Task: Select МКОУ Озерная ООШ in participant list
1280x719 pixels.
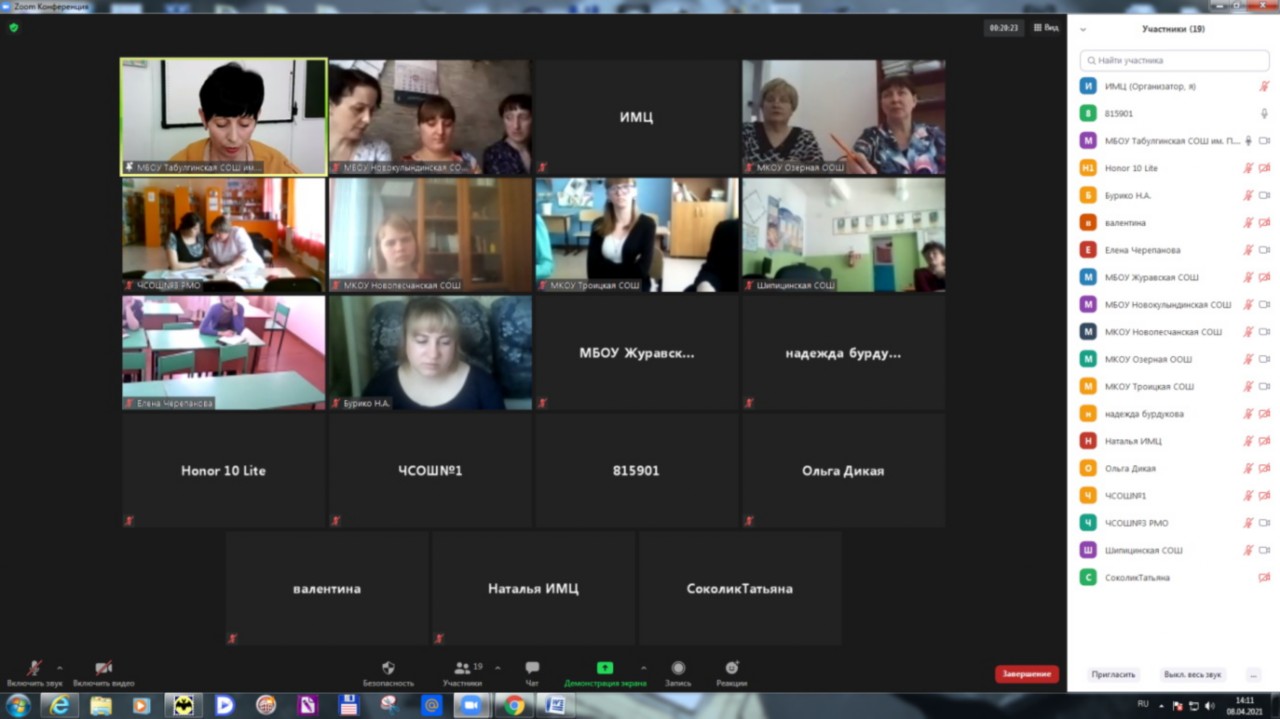Action: (x=1174, y=359)
